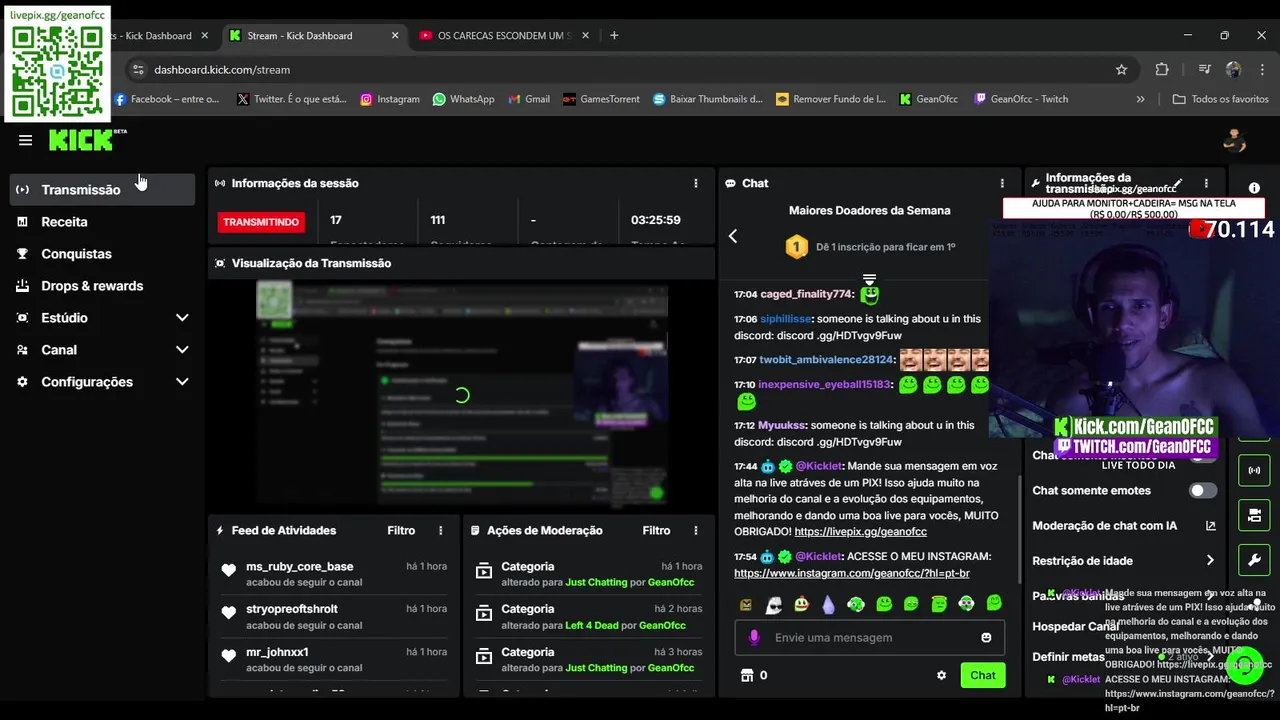The image size is (1280, 720).
Task: Open the Gmail bookmark
Action: [529, 99]
